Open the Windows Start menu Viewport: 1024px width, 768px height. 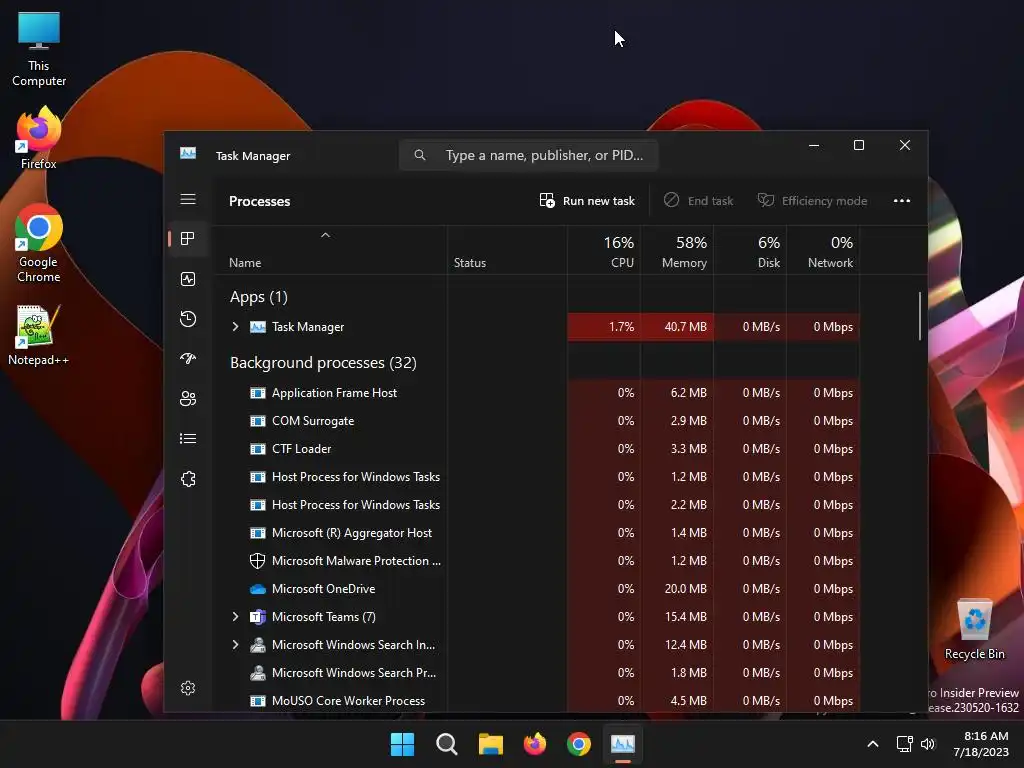pyautogui.click(x=402, y=744)
